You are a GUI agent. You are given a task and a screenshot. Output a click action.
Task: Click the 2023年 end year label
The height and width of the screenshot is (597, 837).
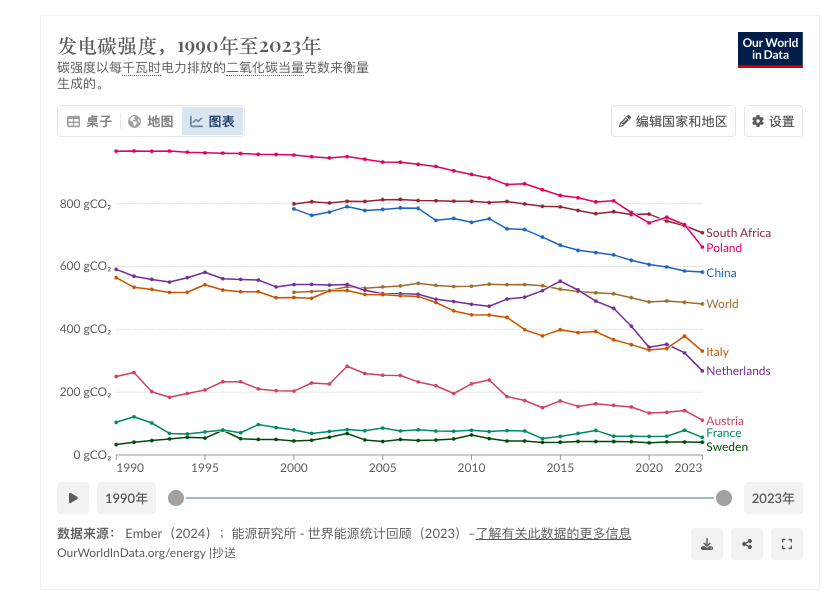click(773, 498)
